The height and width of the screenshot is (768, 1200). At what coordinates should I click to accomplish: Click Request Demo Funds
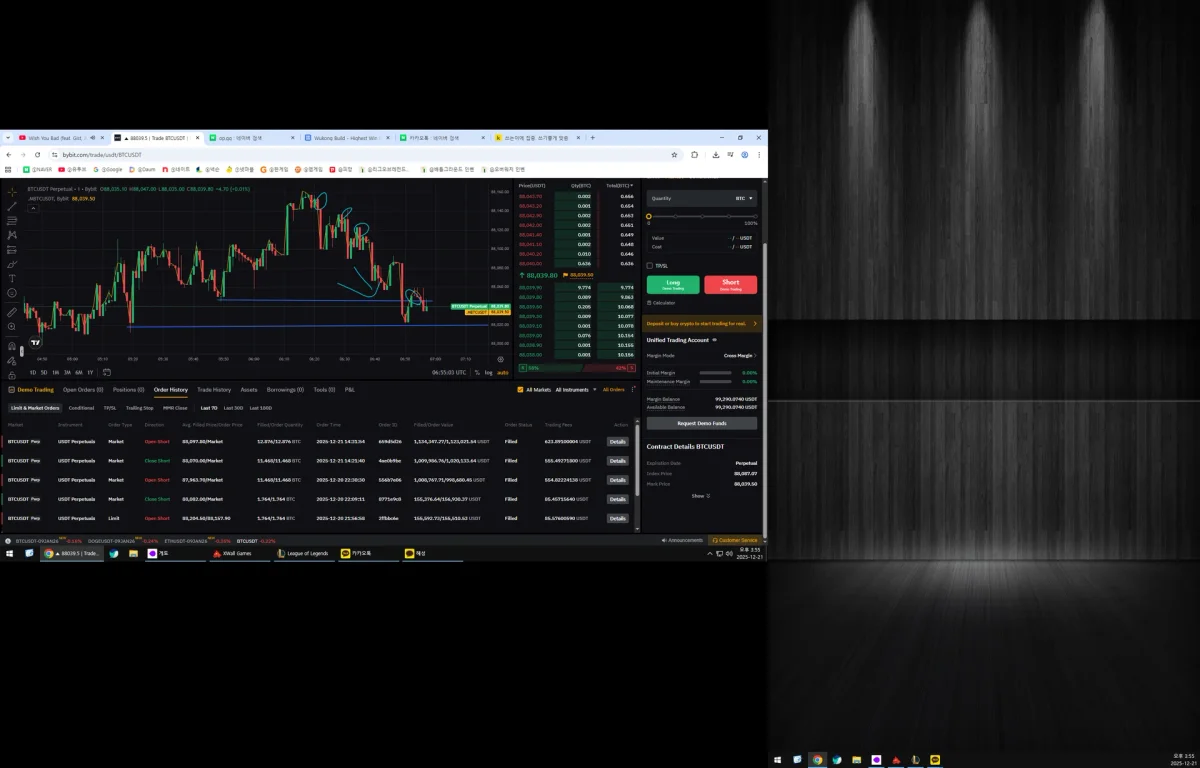(702, 423)
